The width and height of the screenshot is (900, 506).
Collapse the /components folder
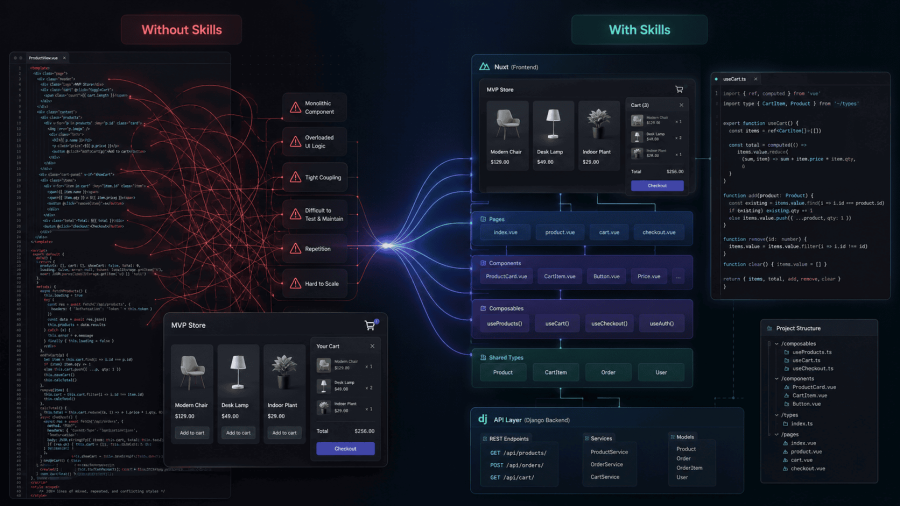pos(777,379)
